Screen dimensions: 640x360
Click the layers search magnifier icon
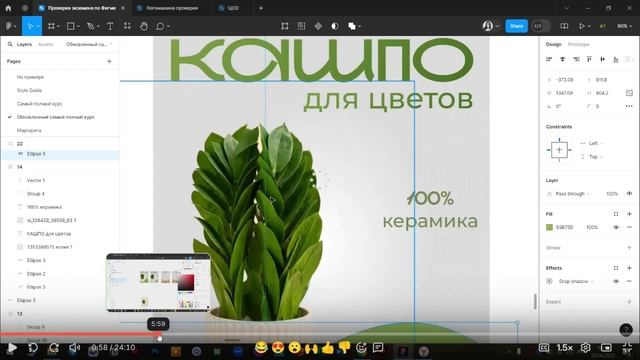[10, 44]
